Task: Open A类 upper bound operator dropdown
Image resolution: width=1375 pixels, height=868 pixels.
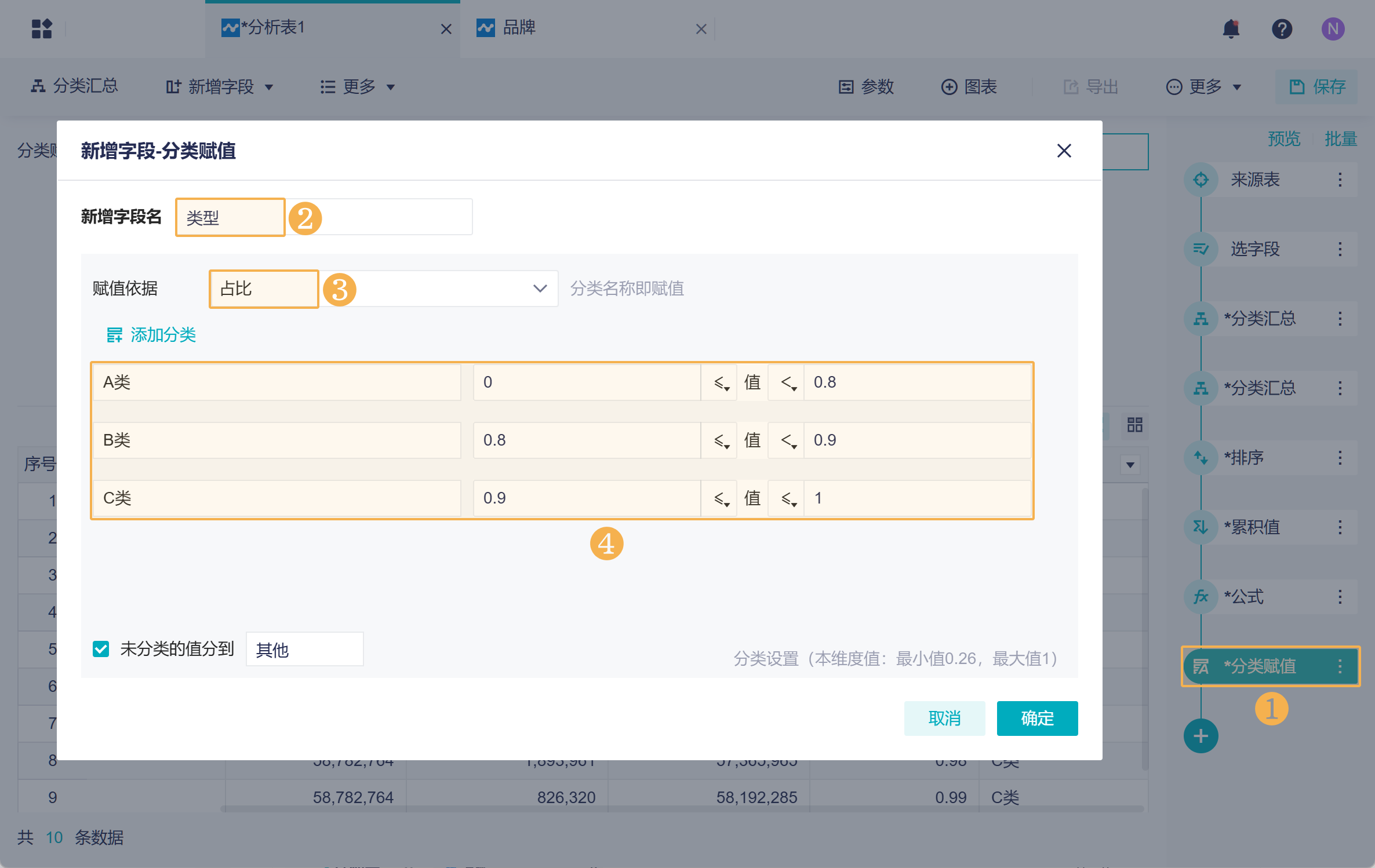Action: (x=787, y=382)
